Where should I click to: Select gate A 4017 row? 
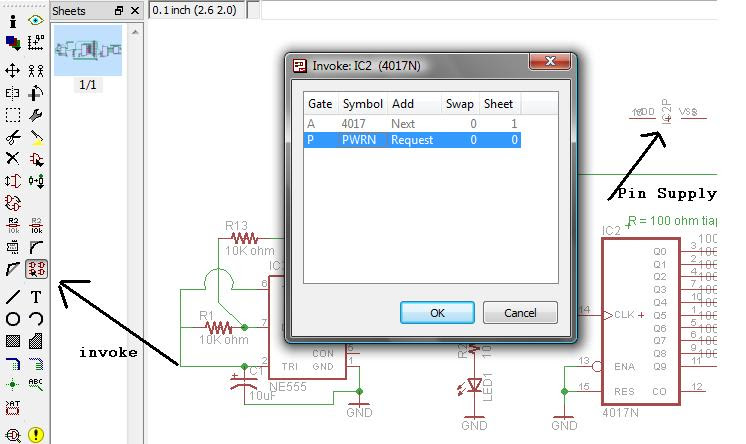click(x=412, y=124)
